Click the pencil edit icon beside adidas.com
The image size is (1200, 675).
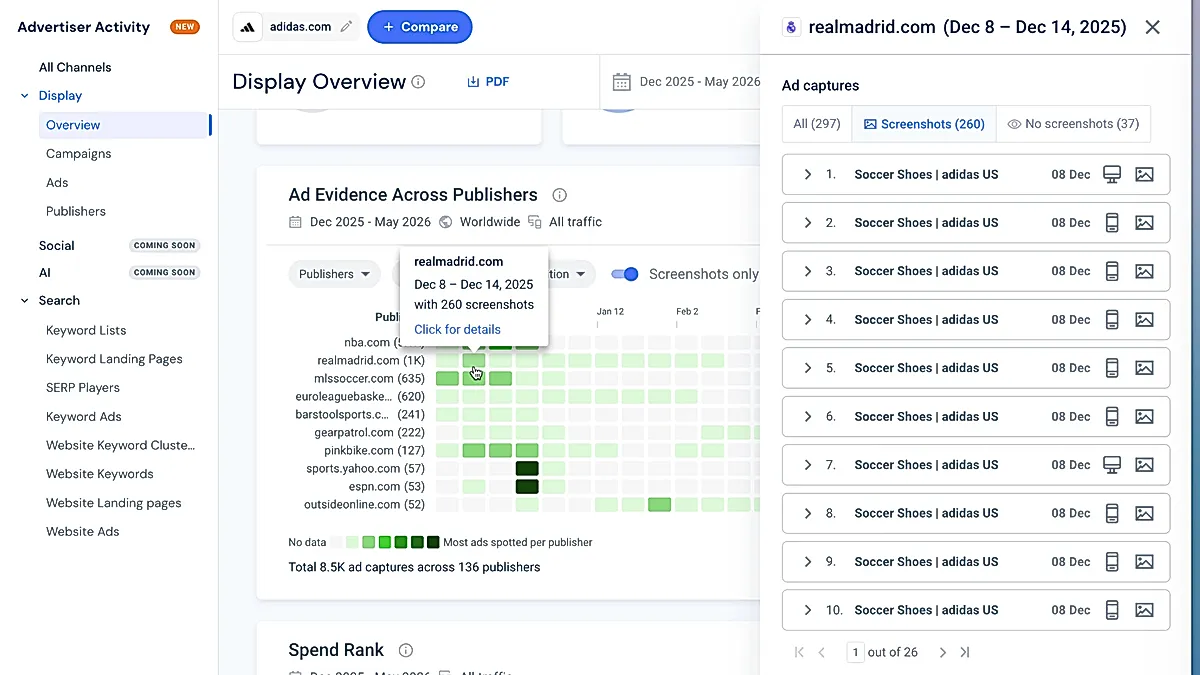[x=347, y=27]
